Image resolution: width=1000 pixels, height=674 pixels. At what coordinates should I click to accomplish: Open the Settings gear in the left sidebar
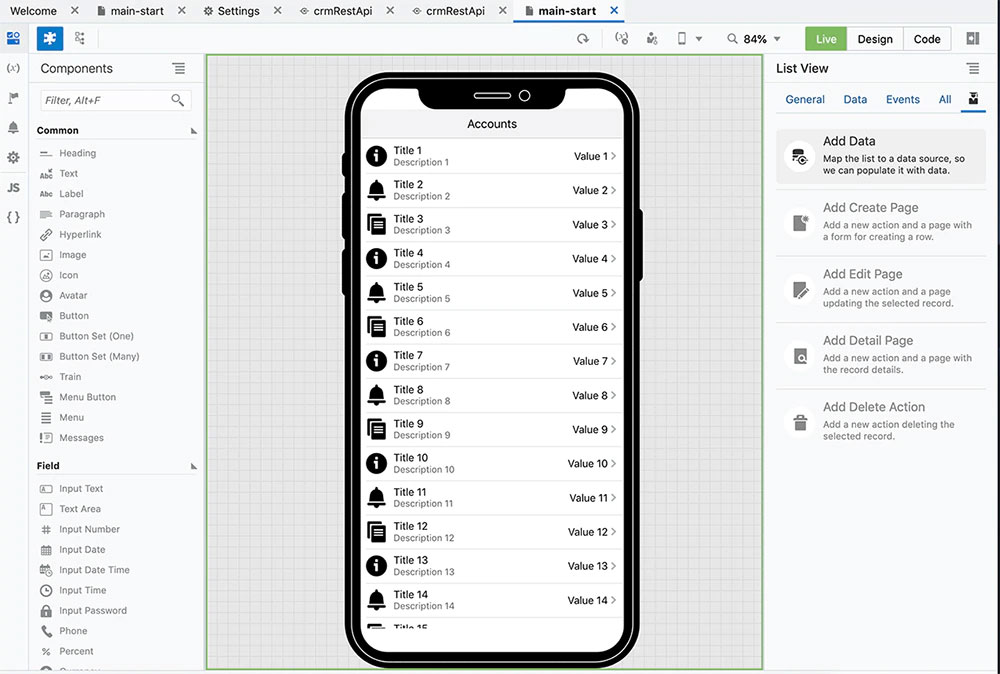coord(13,157)
